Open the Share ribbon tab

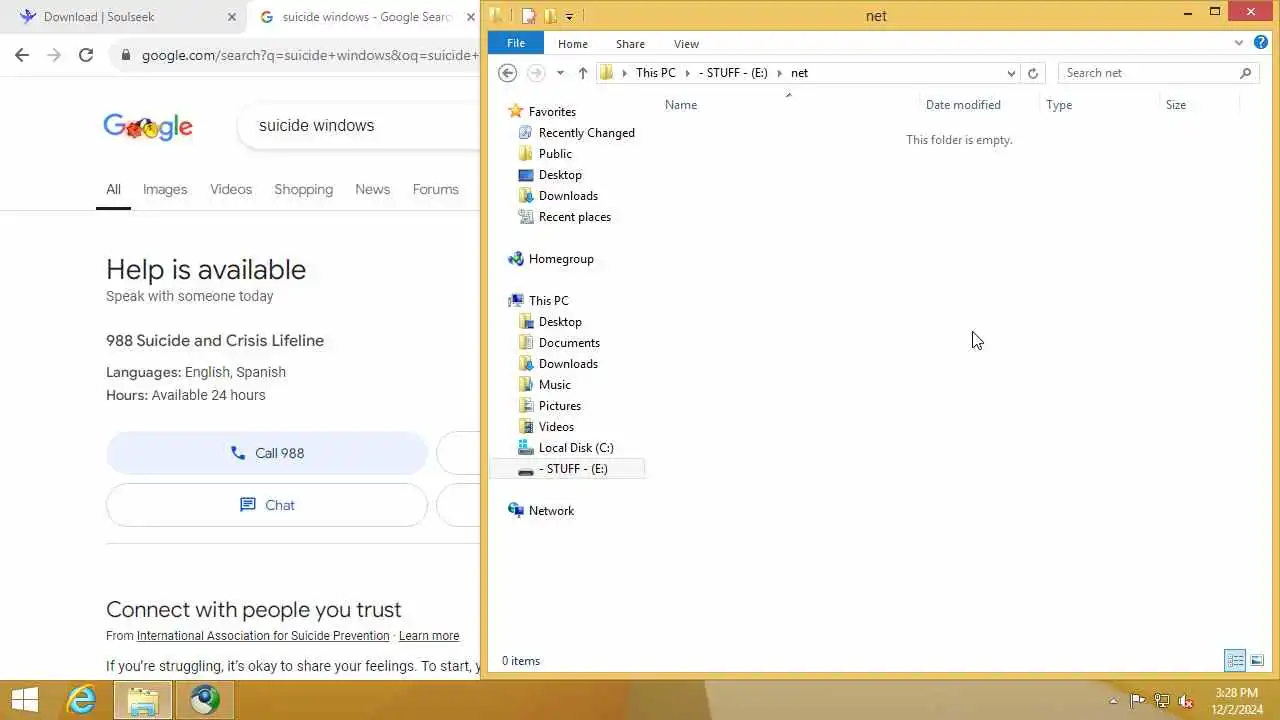tap(630, 43)
